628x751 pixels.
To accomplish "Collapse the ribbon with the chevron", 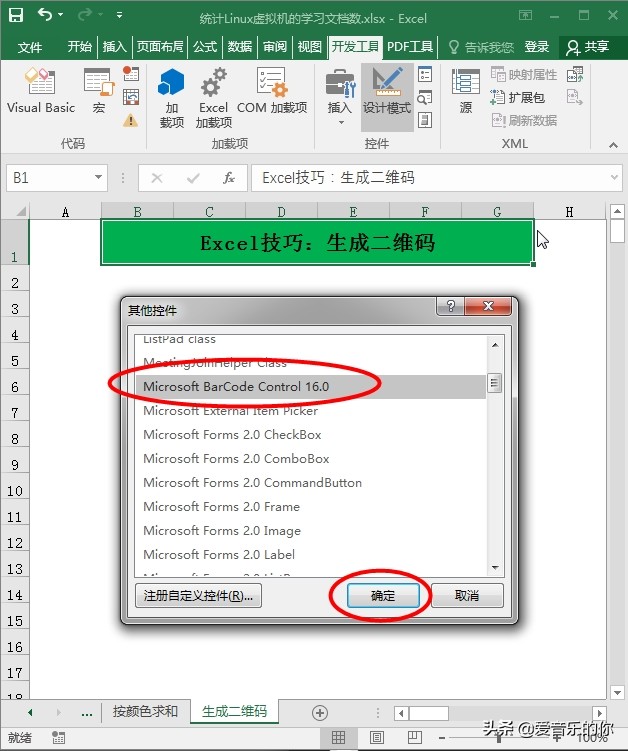I will point(613,144).
